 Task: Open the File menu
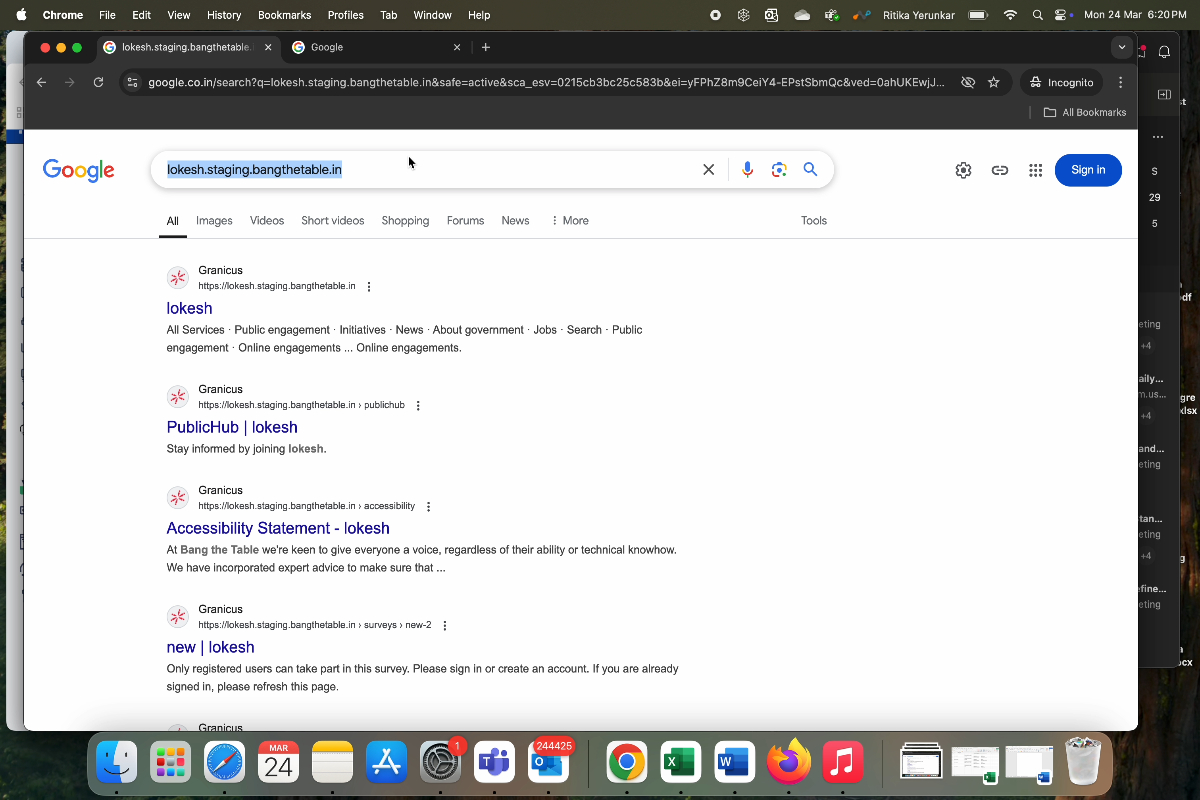(x=107, y=15)
